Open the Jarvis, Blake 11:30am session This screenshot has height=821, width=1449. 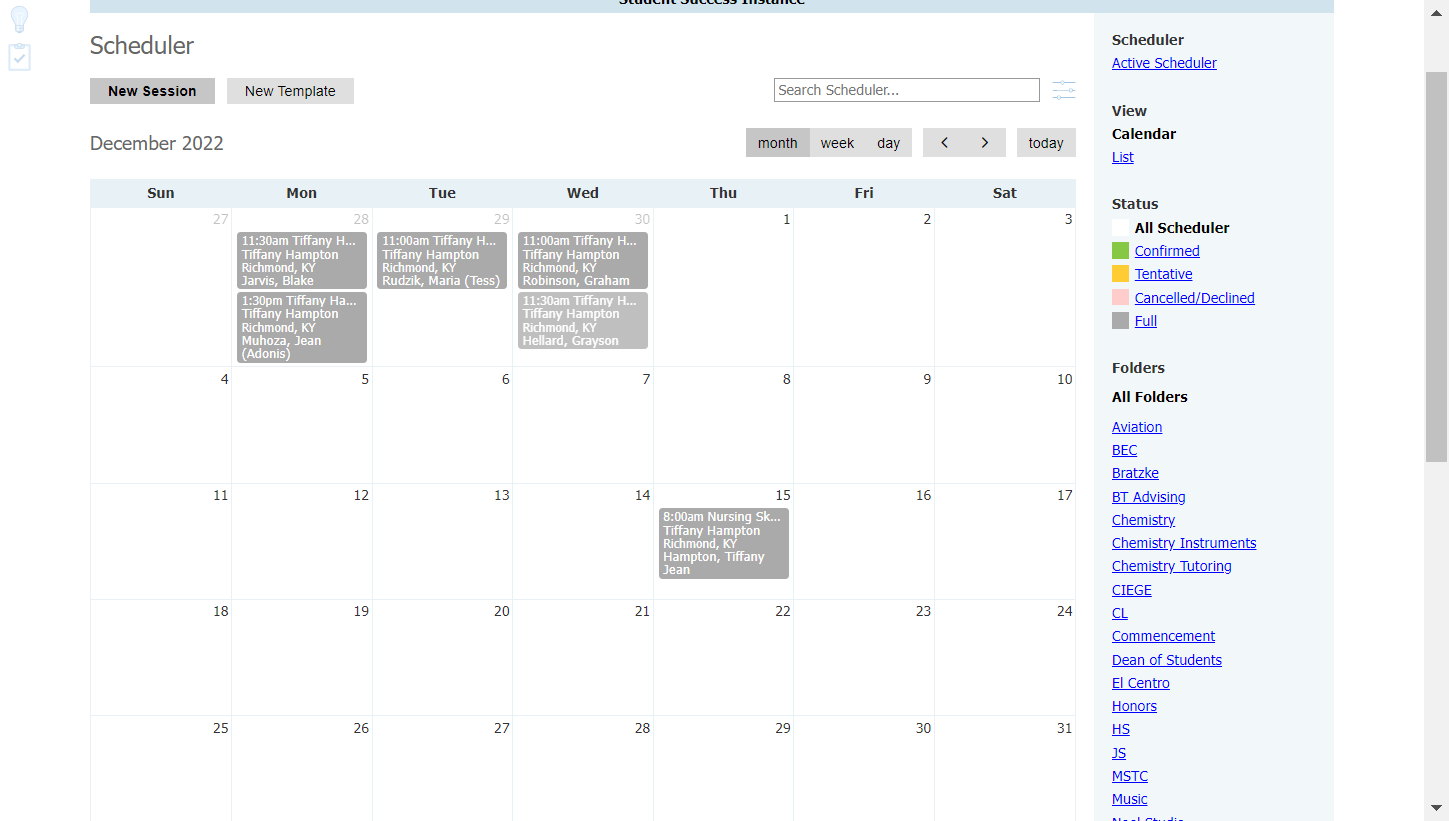click(x=302, y=261)
